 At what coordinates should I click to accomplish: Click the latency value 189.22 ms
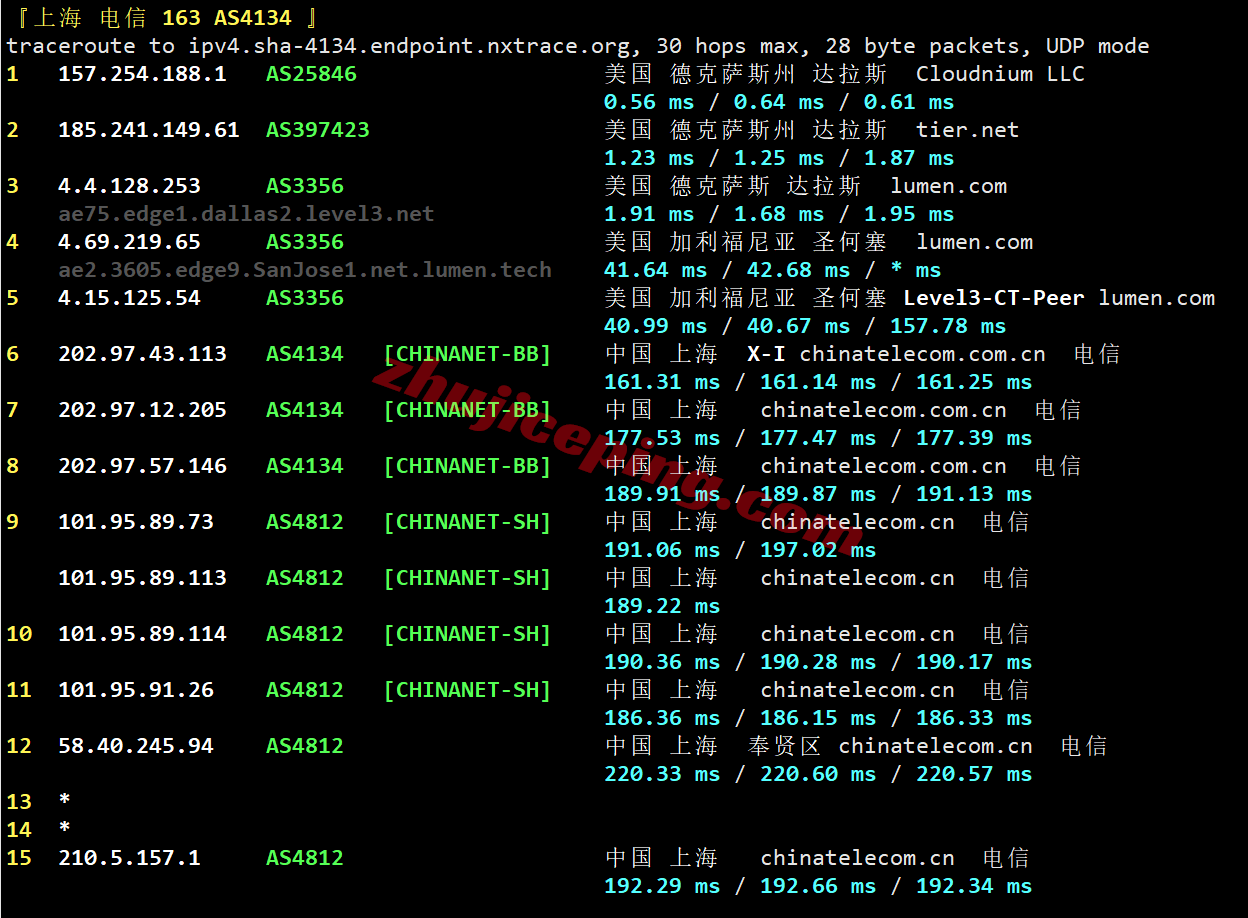point(662,606)
